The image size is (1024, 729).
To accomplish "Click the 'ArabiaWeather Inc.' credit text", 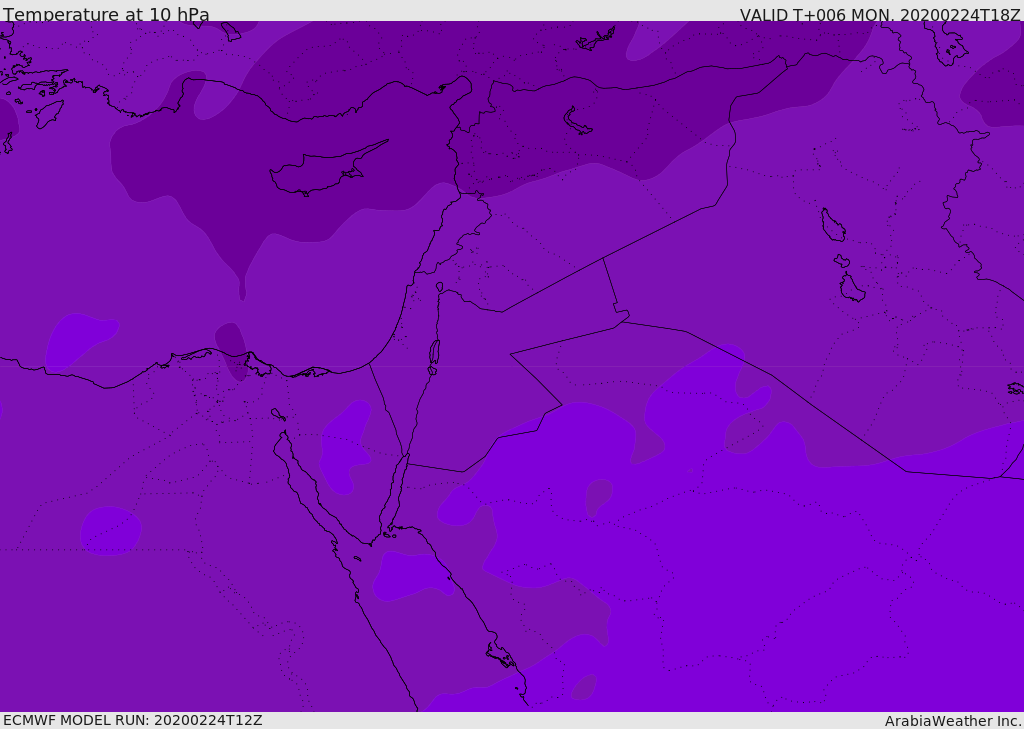I will 953,721.
